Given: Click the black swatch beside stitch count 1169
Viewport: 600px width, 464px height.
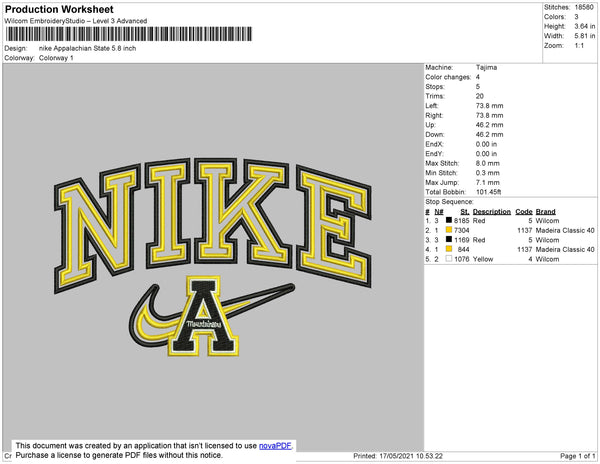Looking at the screenshot, I should click(x=449, y=239).
